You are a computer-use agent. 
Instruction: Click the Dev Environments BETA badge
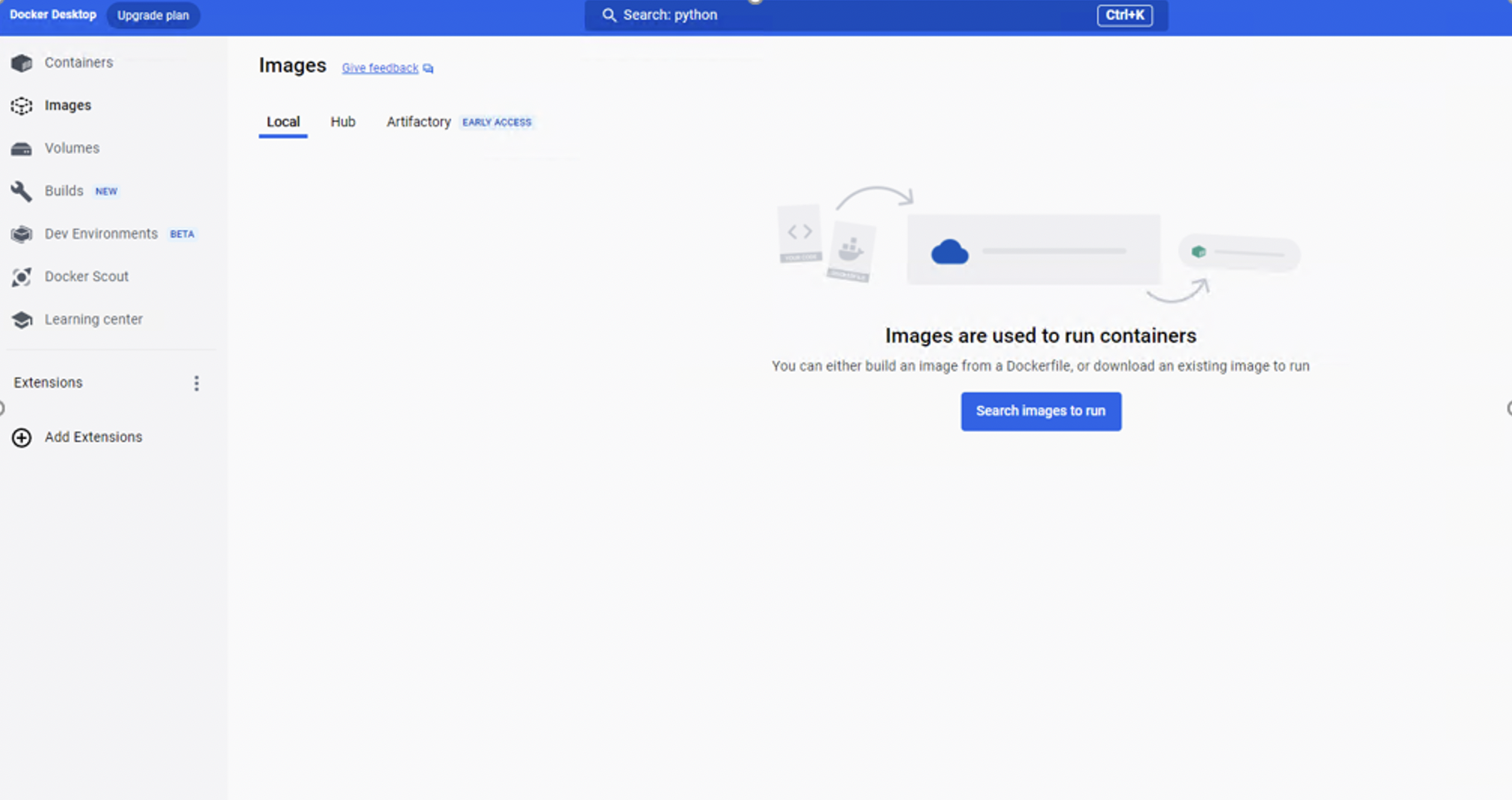click(x=182, y=234)
